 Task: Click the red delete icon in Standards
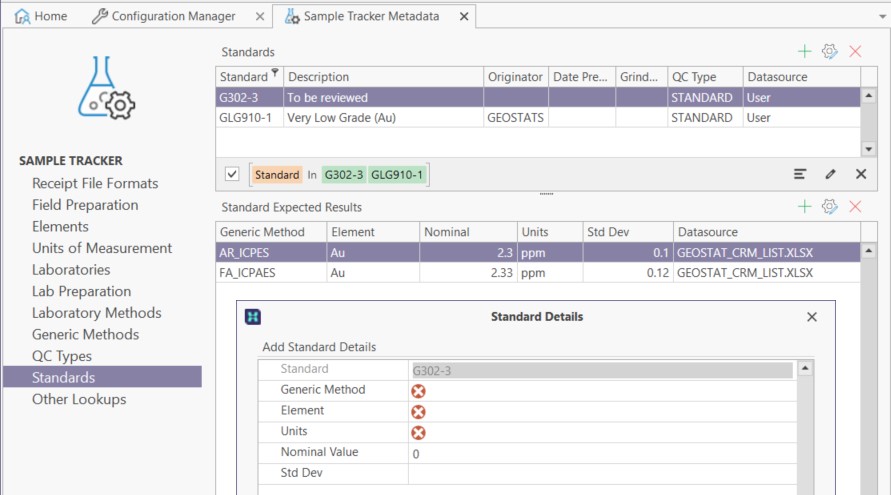click(x=855, y=51)
